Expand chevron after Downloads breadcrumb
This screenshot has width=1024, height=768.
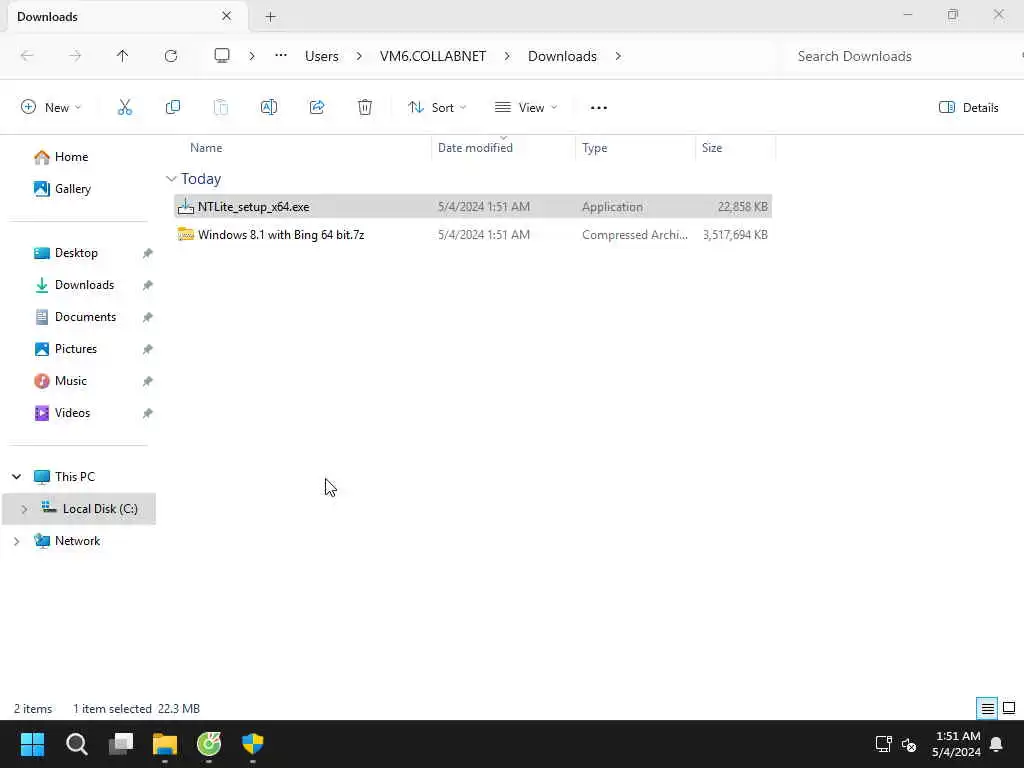pos(618,56)
